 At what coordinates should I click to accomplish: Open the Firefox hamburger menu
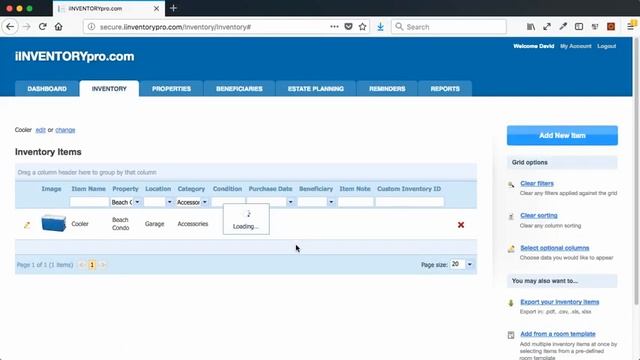tap(631, 27)
